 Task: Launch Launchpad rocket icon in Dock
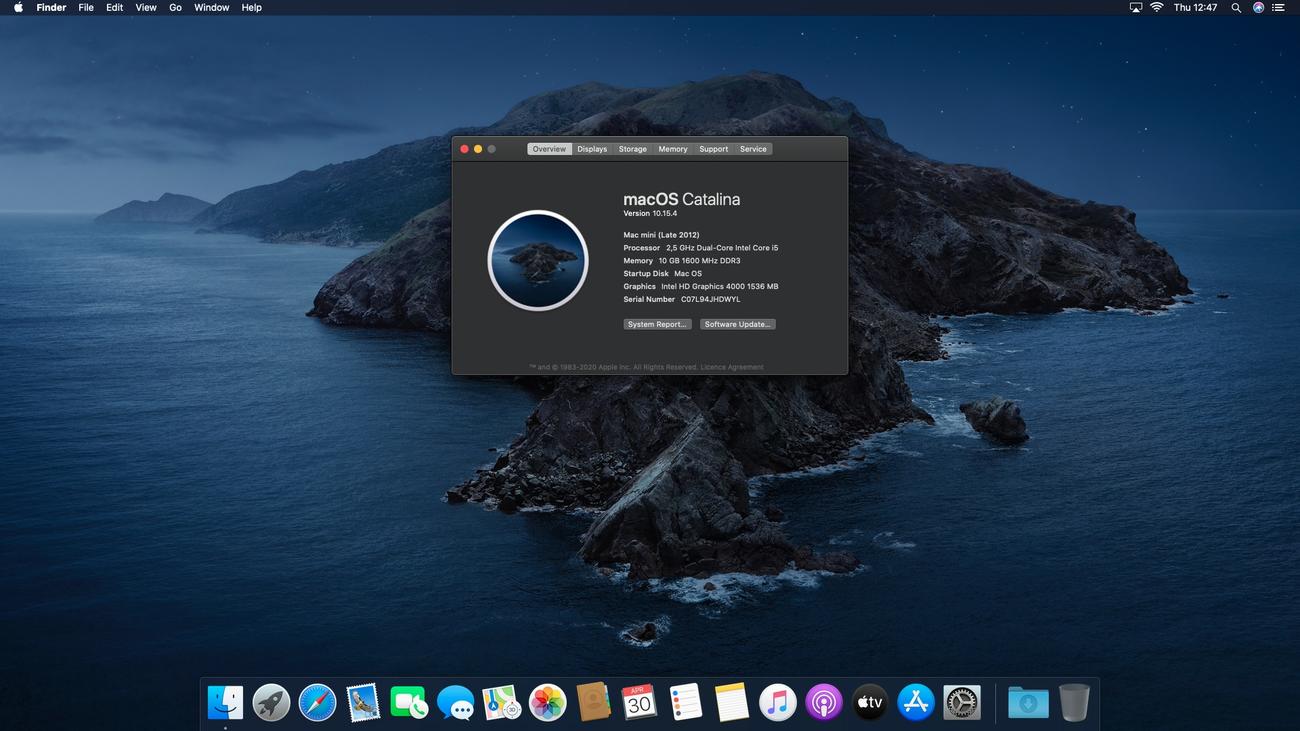(271, 703)
